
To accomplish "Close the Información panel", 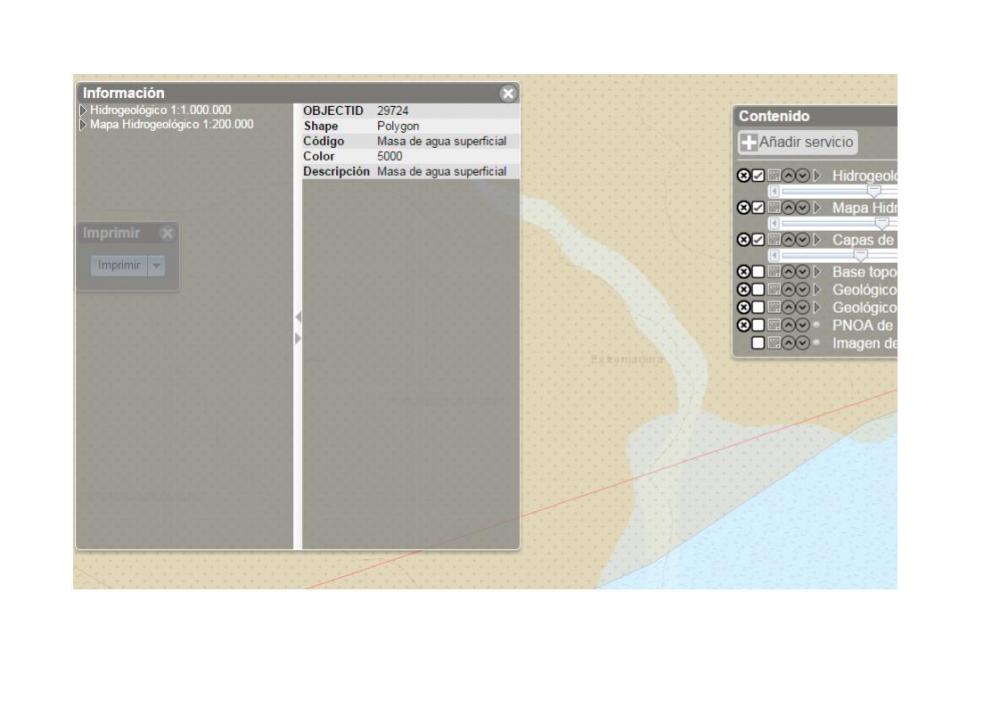I will (508, 94).
